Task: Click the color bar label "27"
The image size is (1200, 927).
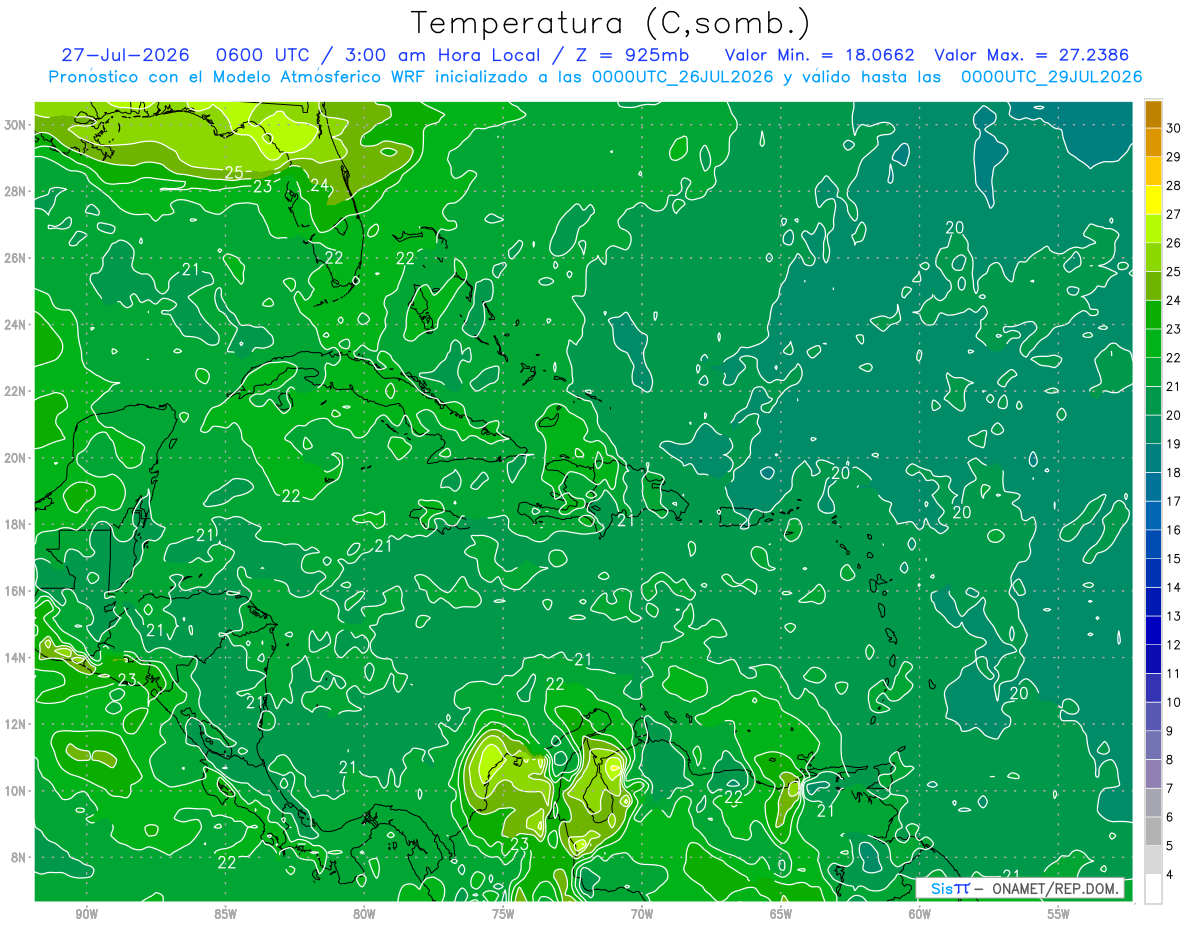Action: click(x=1175, y=214)
